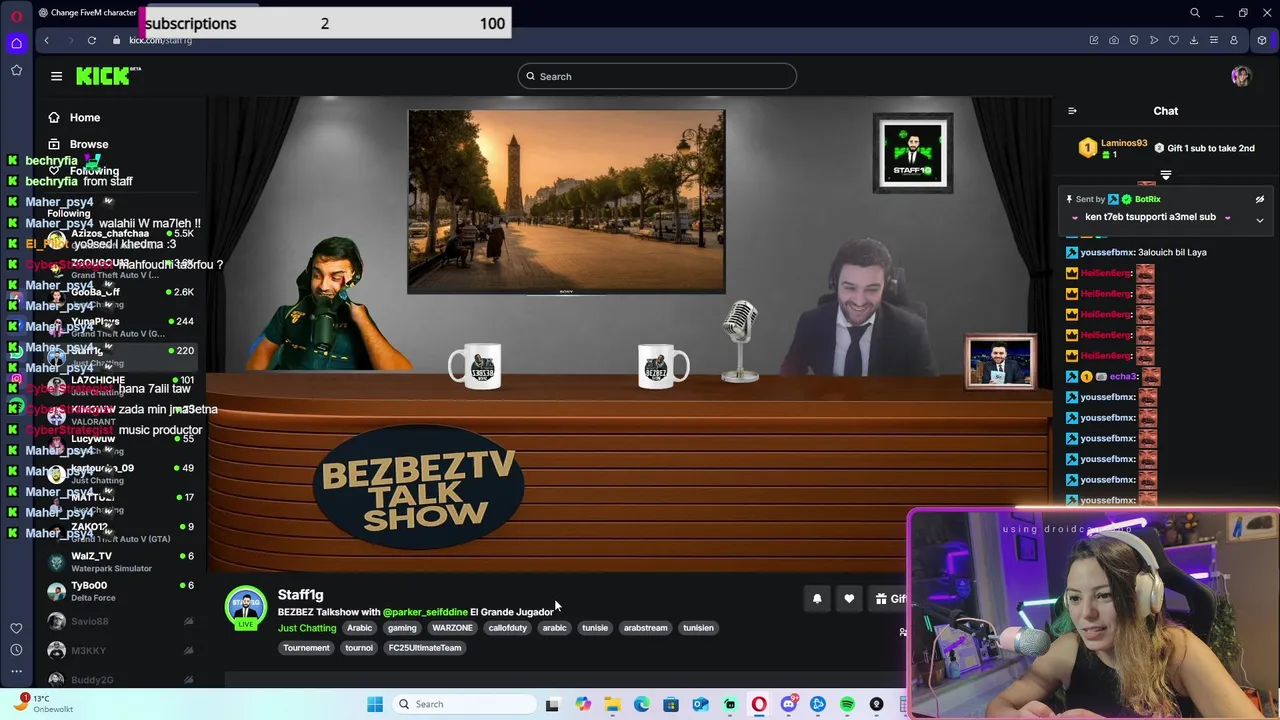
Task: Open the user profile avatar menu
Action: coord(1241,76)
